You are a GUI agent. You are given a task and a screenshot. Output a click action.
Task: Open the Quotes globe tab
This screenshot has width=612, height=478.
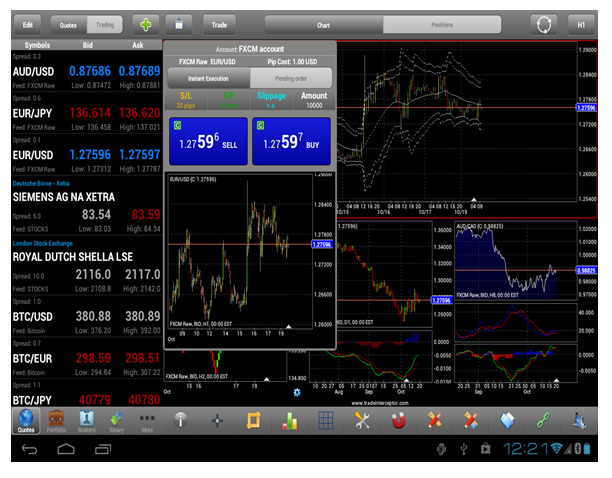26,421
